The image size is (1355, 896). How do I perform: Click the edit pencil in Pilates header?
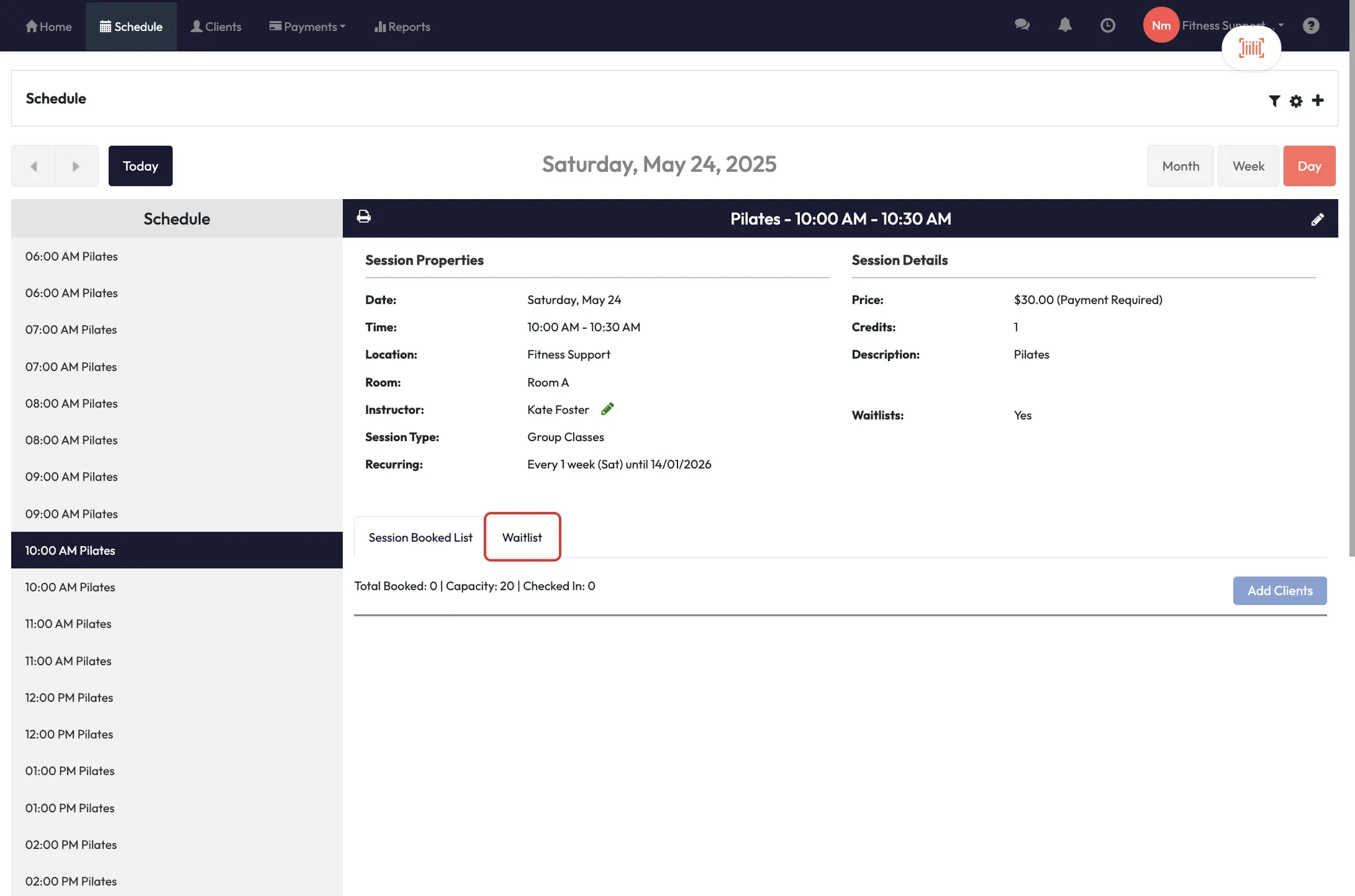pos(1317,220)
